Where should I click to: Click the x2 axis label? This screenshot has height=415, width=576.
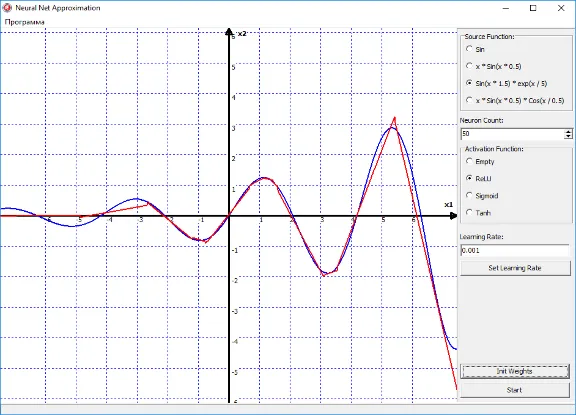(242, 34)
